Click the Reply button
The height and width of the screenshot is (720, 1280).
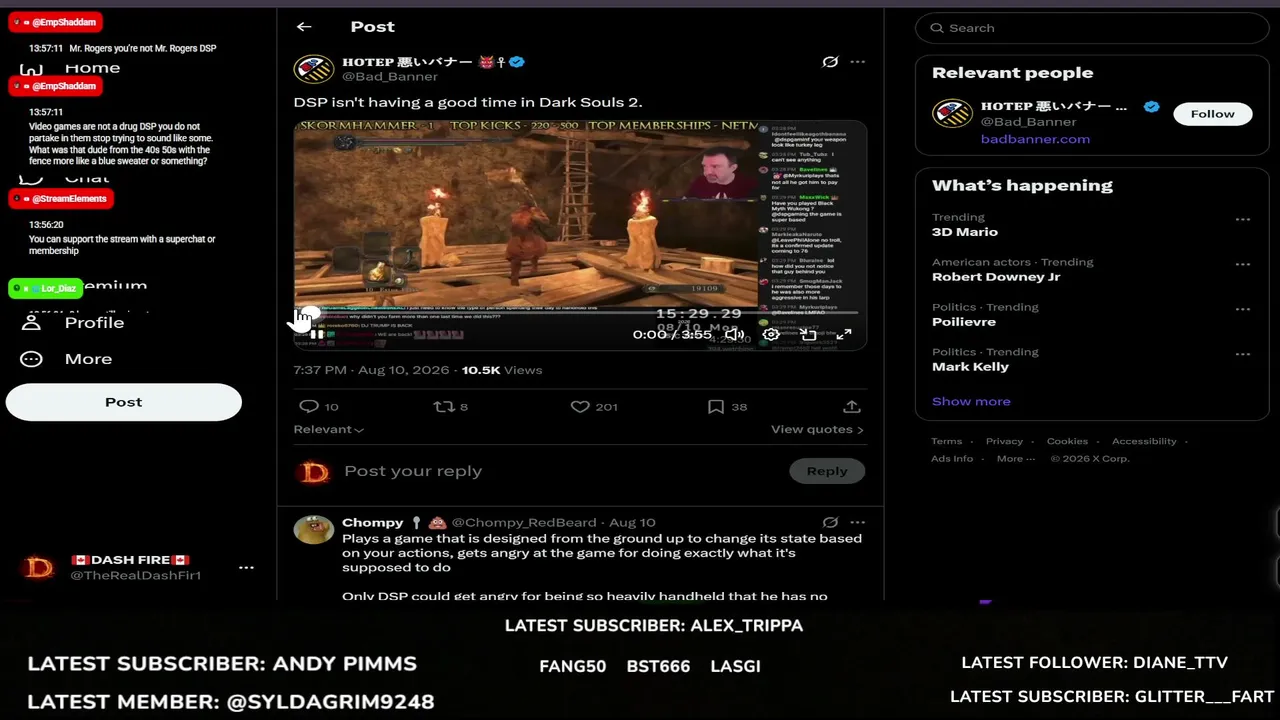[x=827, y=471]
